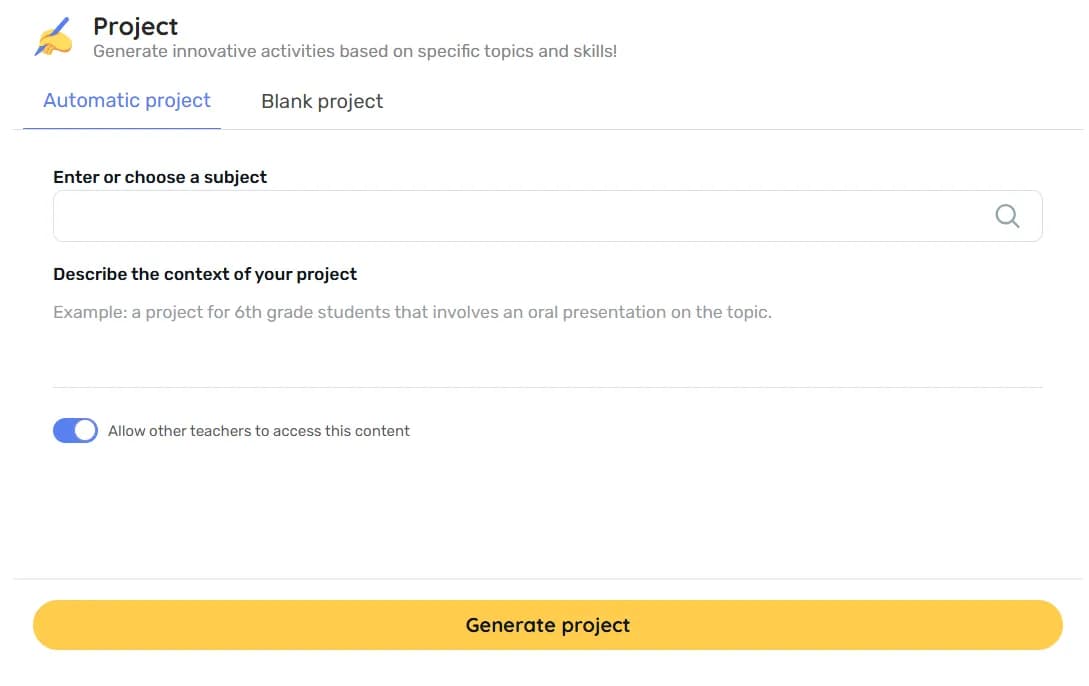1089x686 pixels.
Task: Click the "Project" page heading
Action: 135,27
